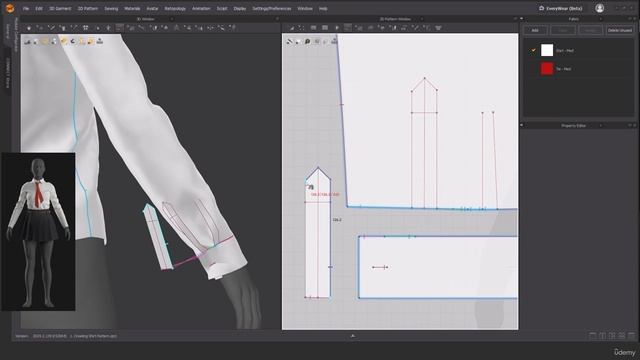Open the 2D Pattern menu

click(x=88, y=9)
